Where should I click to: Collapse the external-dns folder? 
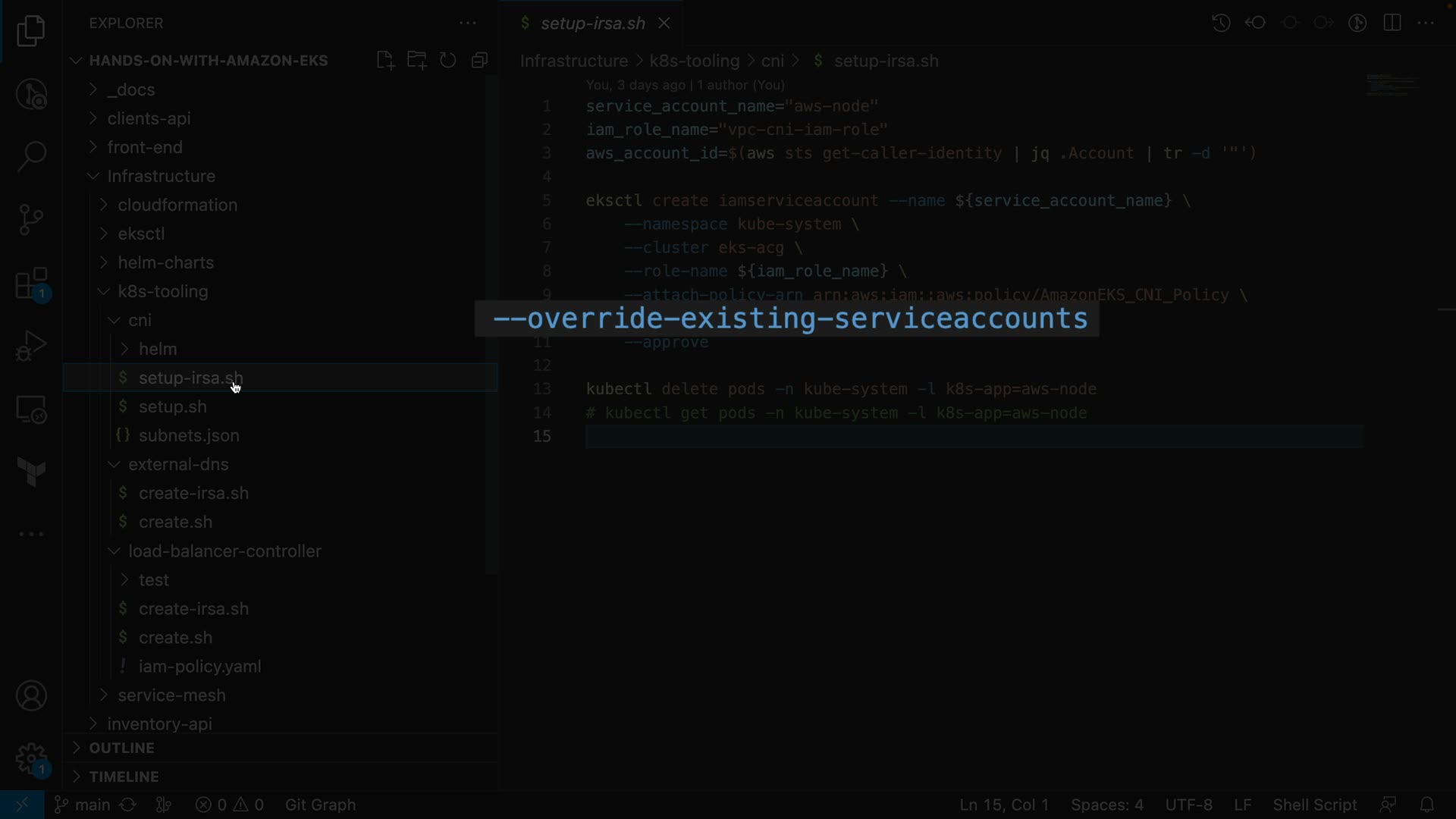[178, 464]
